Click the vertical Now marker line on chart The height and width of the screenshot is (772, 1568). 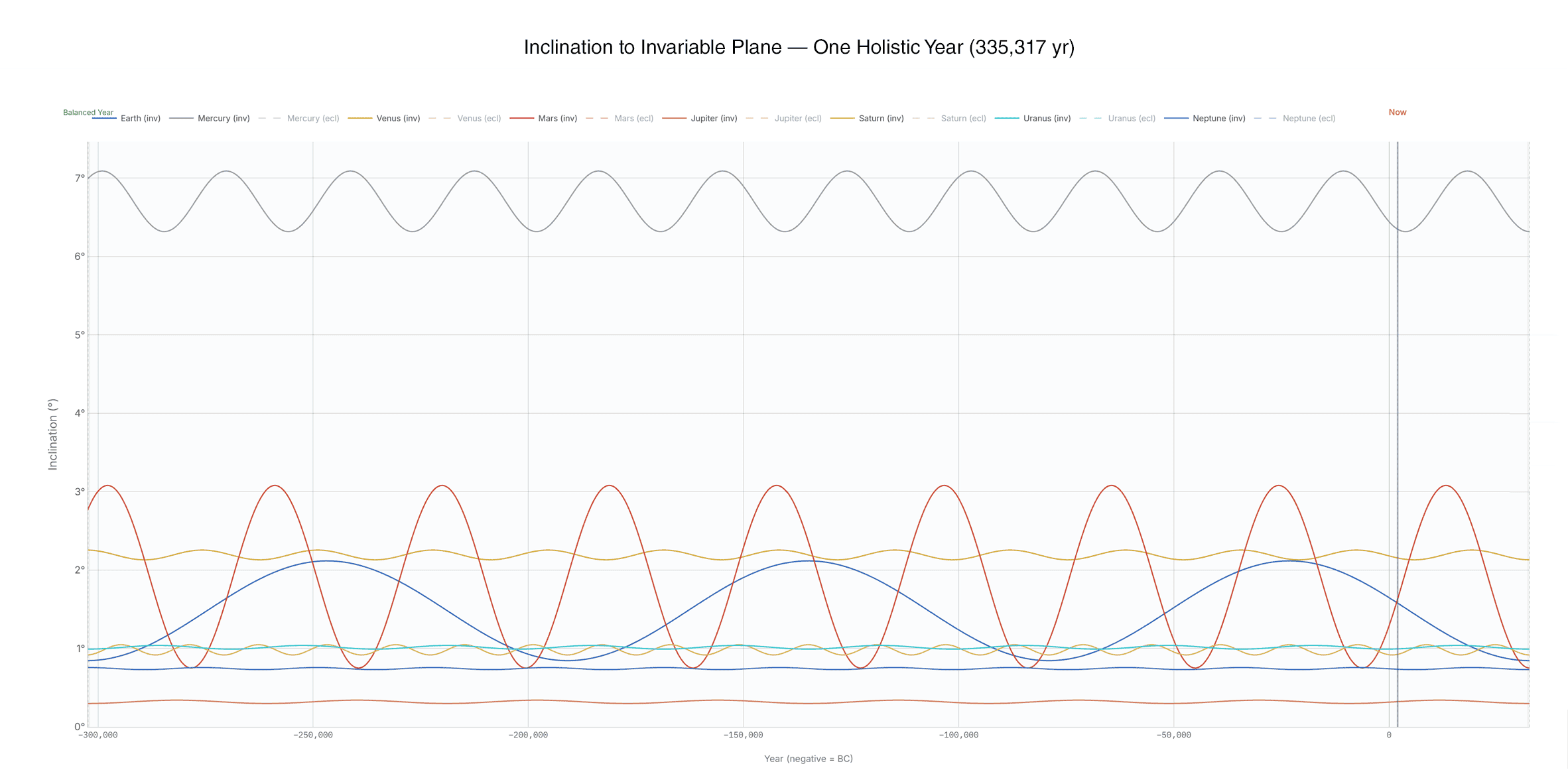pyautogui.click(x=1397, y=398)
